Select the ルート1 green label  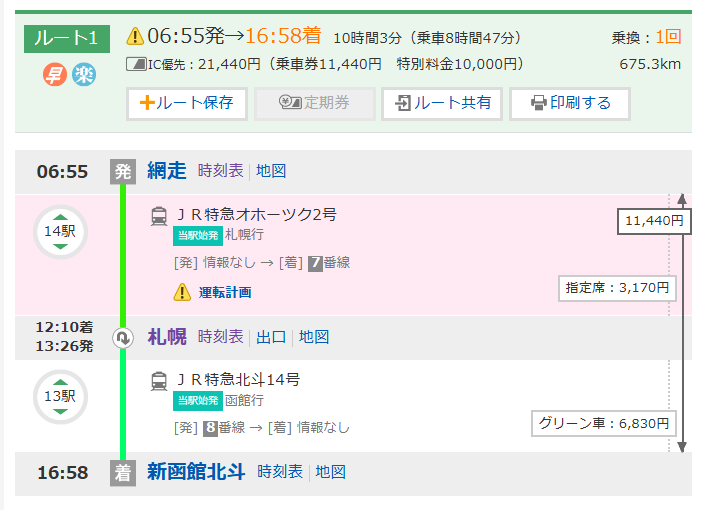pos(67,39)
